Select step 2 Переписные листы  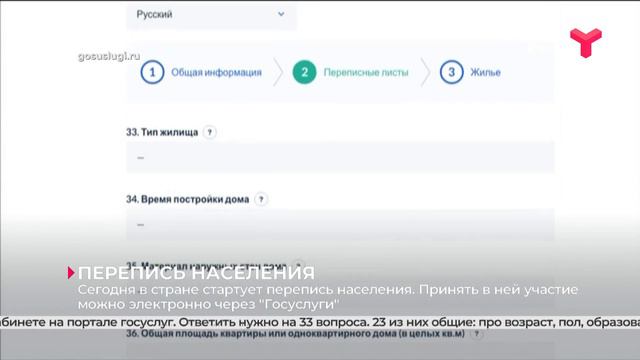click(x=351, y=72)
